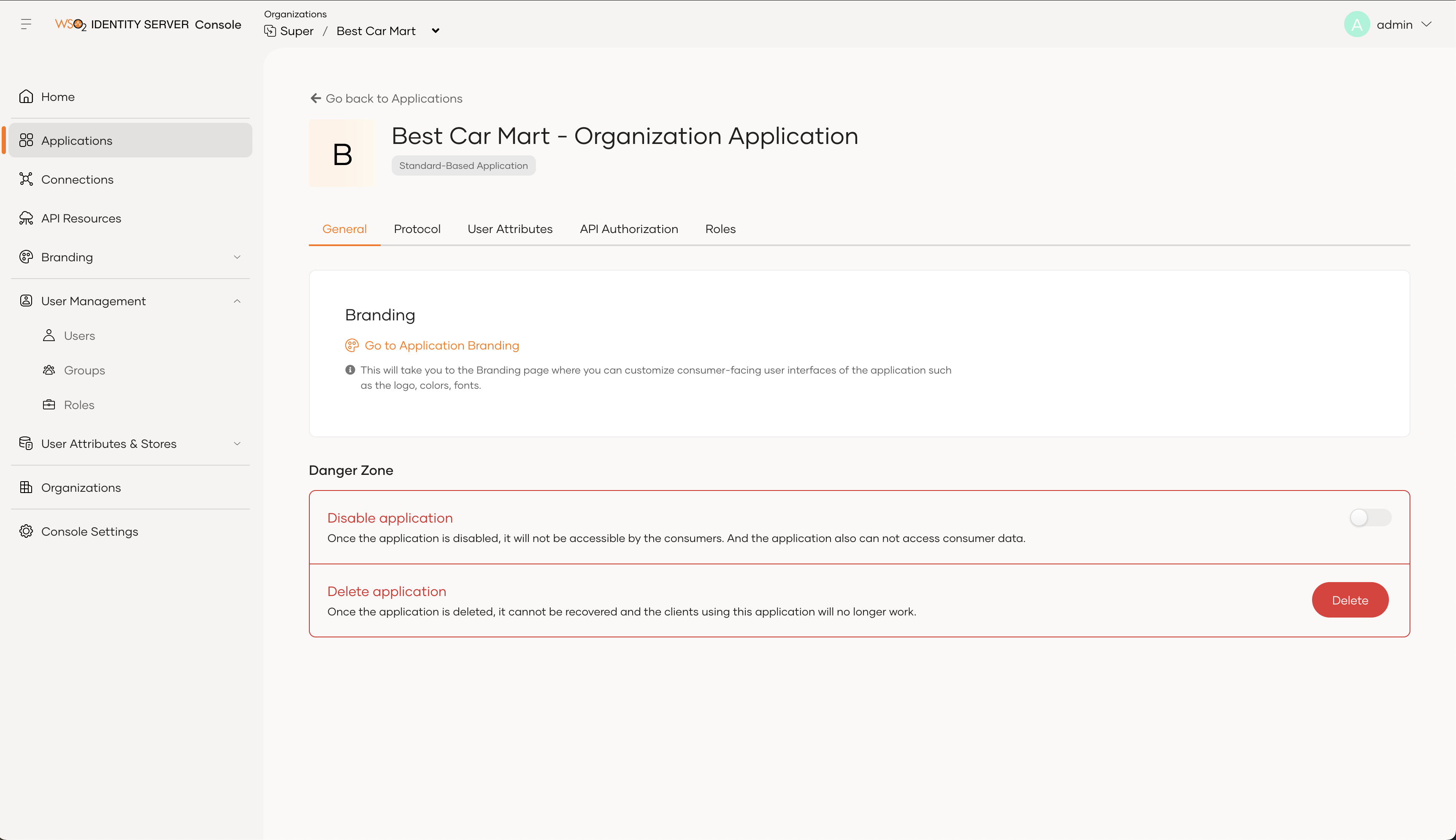This screenshot has width=1456, height=840.
Task: Click the API Resources cloud icon
Action: click(26, 218)
